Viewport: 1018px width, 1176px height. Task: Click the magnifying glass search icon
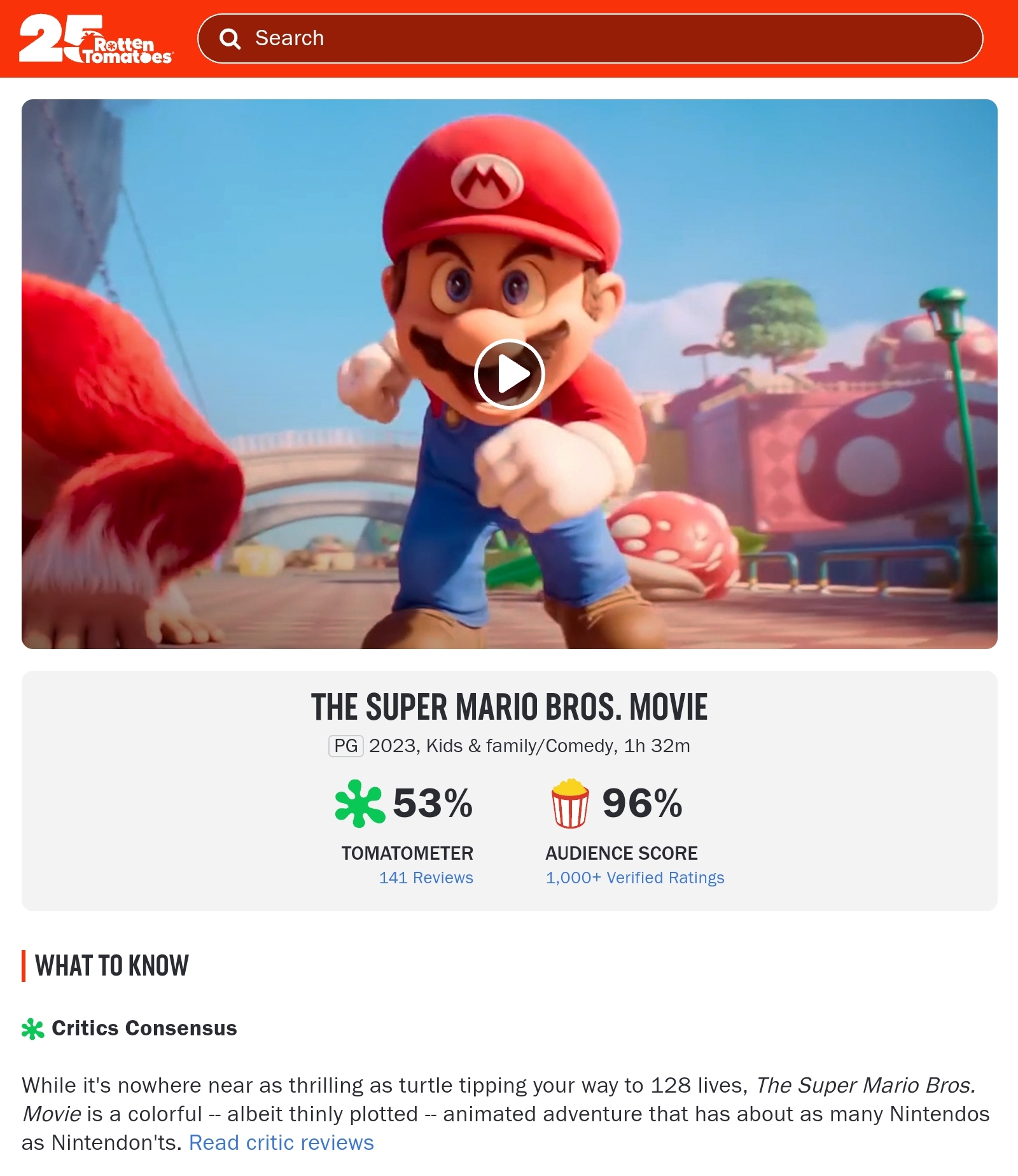[x=230, y=39]
